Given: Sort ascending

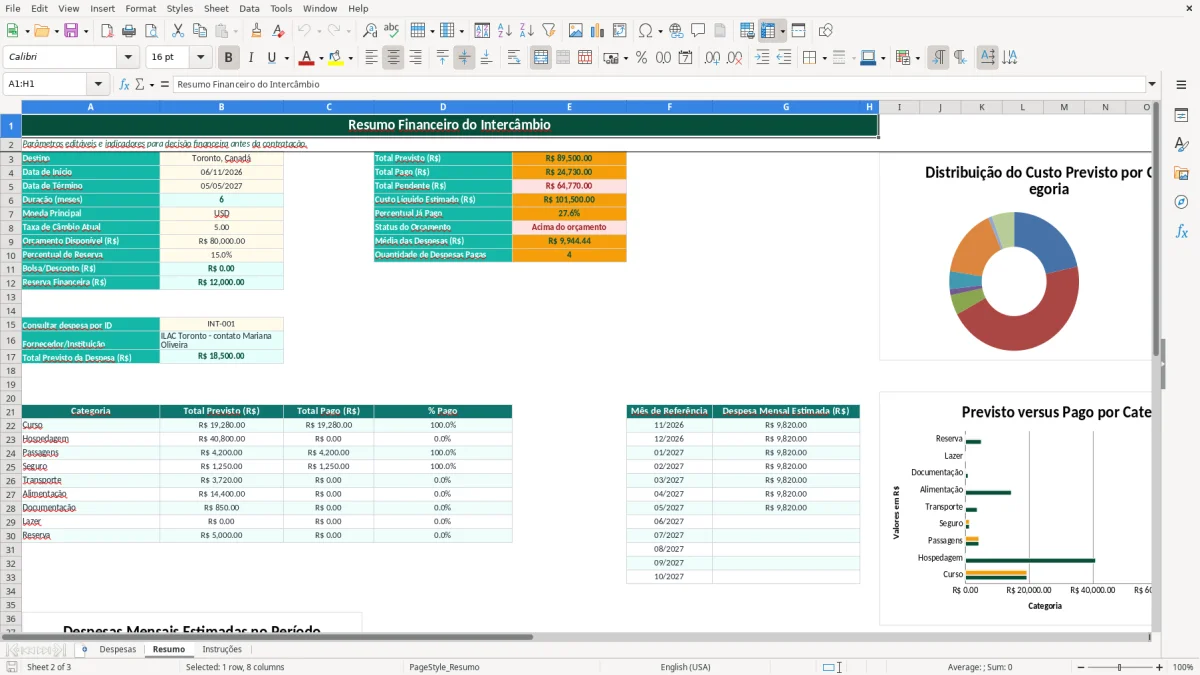Looking at the screenshot, I should [504, 31].
